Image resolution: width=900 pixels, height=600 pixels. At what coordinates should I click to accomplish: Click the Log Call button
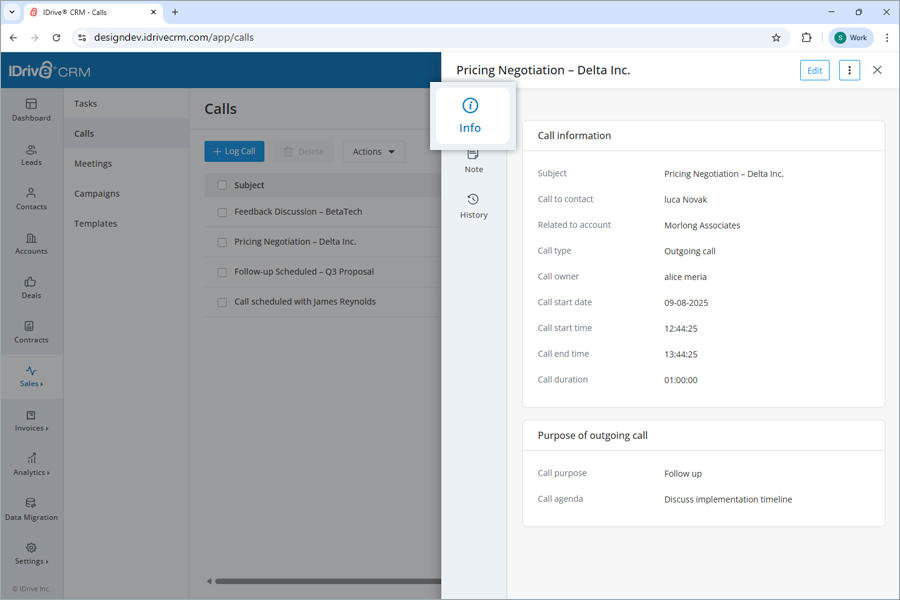click(x=234, y=151)
